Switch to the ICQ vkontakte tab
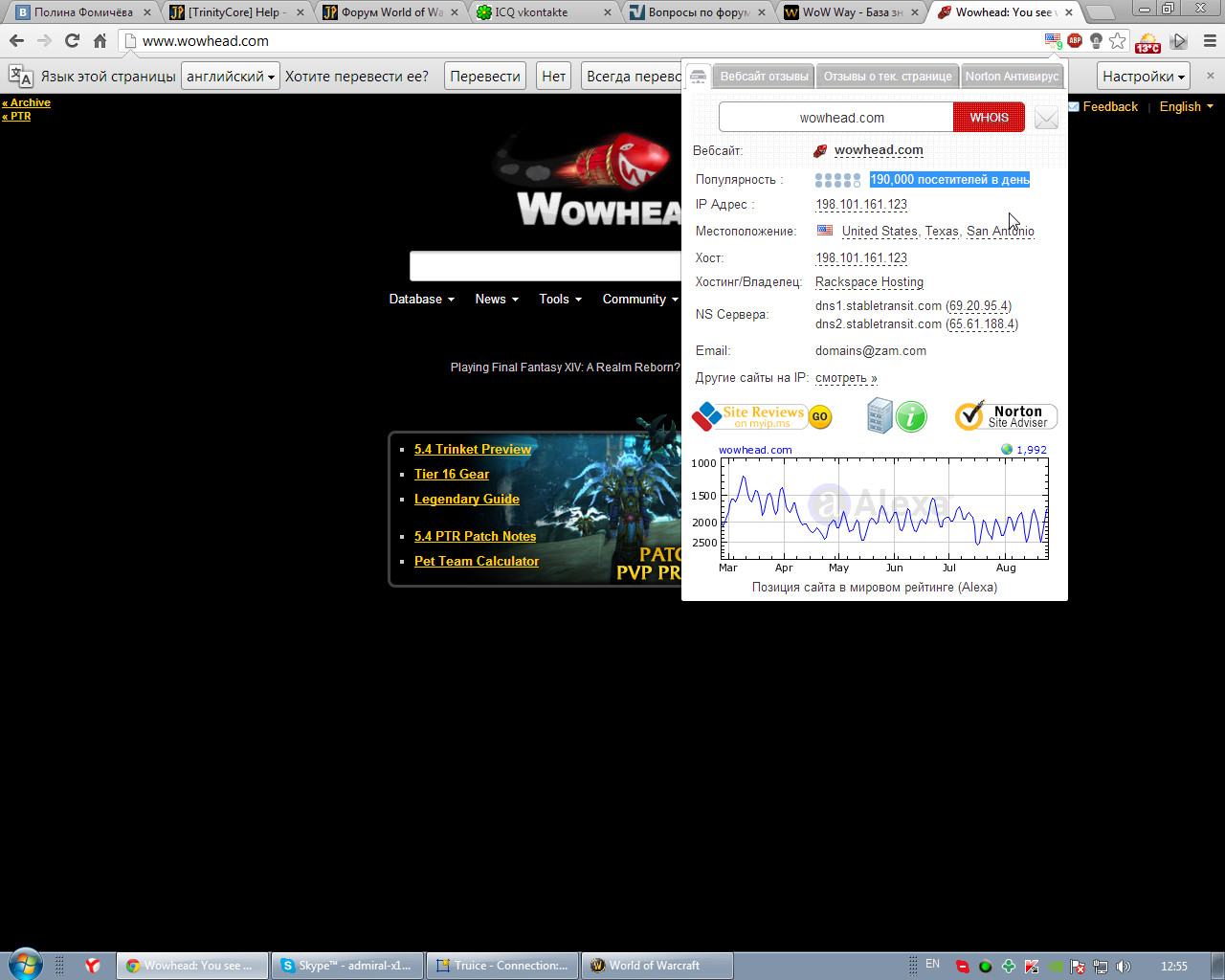The width and height of the screenshot is (1225, 980). (x=543, y=12)
